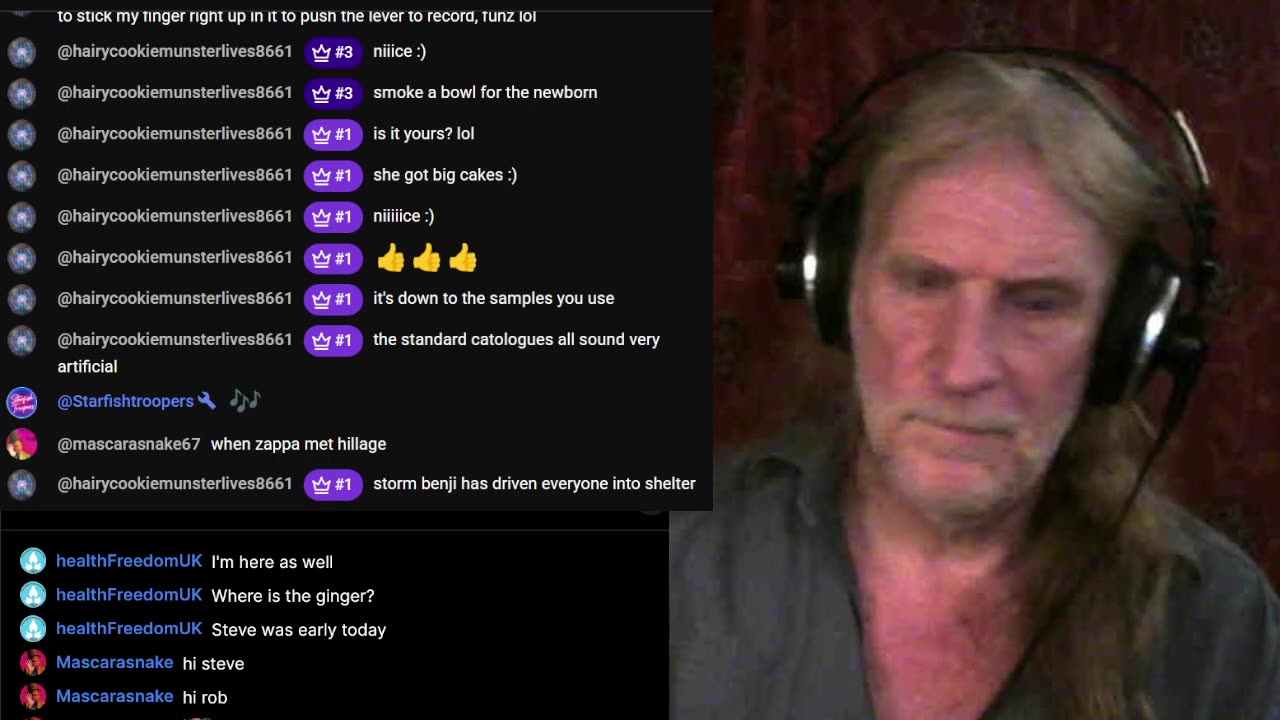Image resolution: width=1280 pixels, height=720 pixels.
Task: Click the avatar next to "I'm here as well"
Action: tap(33, 561)
